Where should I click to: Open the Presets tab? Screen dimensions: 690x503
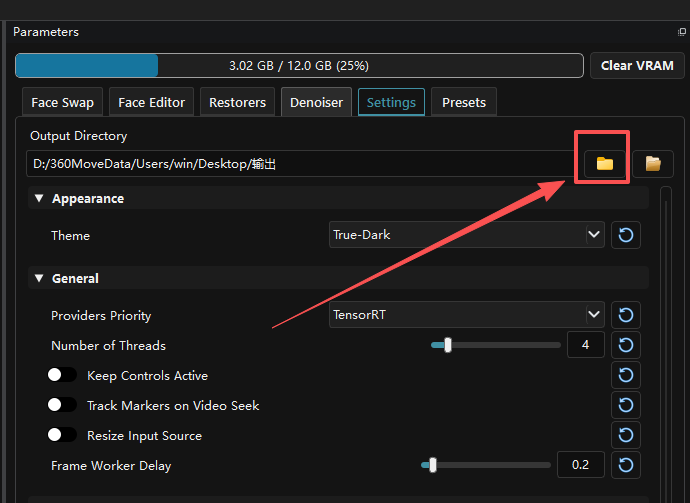click(464, 102)
